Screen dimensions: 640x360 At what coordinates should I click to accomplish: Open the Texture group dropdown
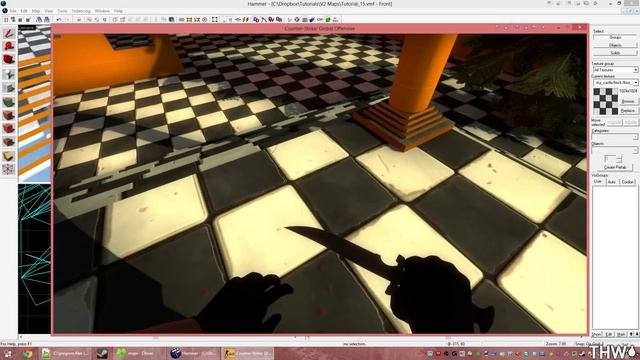point(616,70)
